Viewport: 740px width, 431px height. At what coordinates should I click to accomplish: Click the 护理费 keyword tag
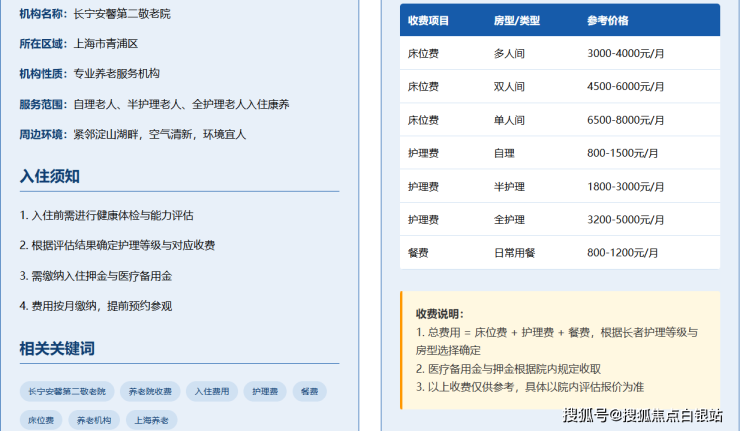point(265,391)
